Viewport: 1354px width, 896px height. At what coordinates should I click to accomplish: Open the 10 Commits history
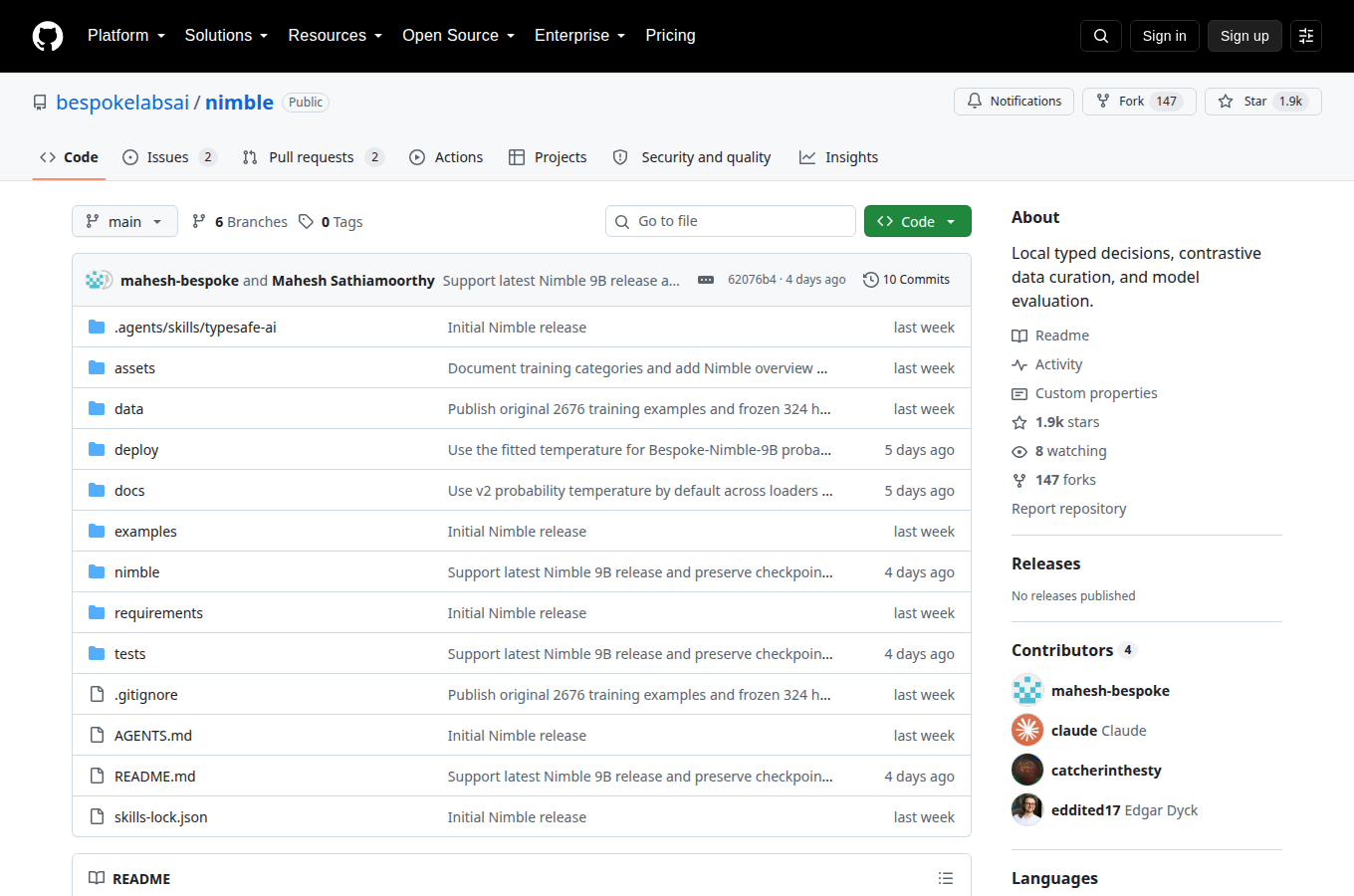[907, 280]
